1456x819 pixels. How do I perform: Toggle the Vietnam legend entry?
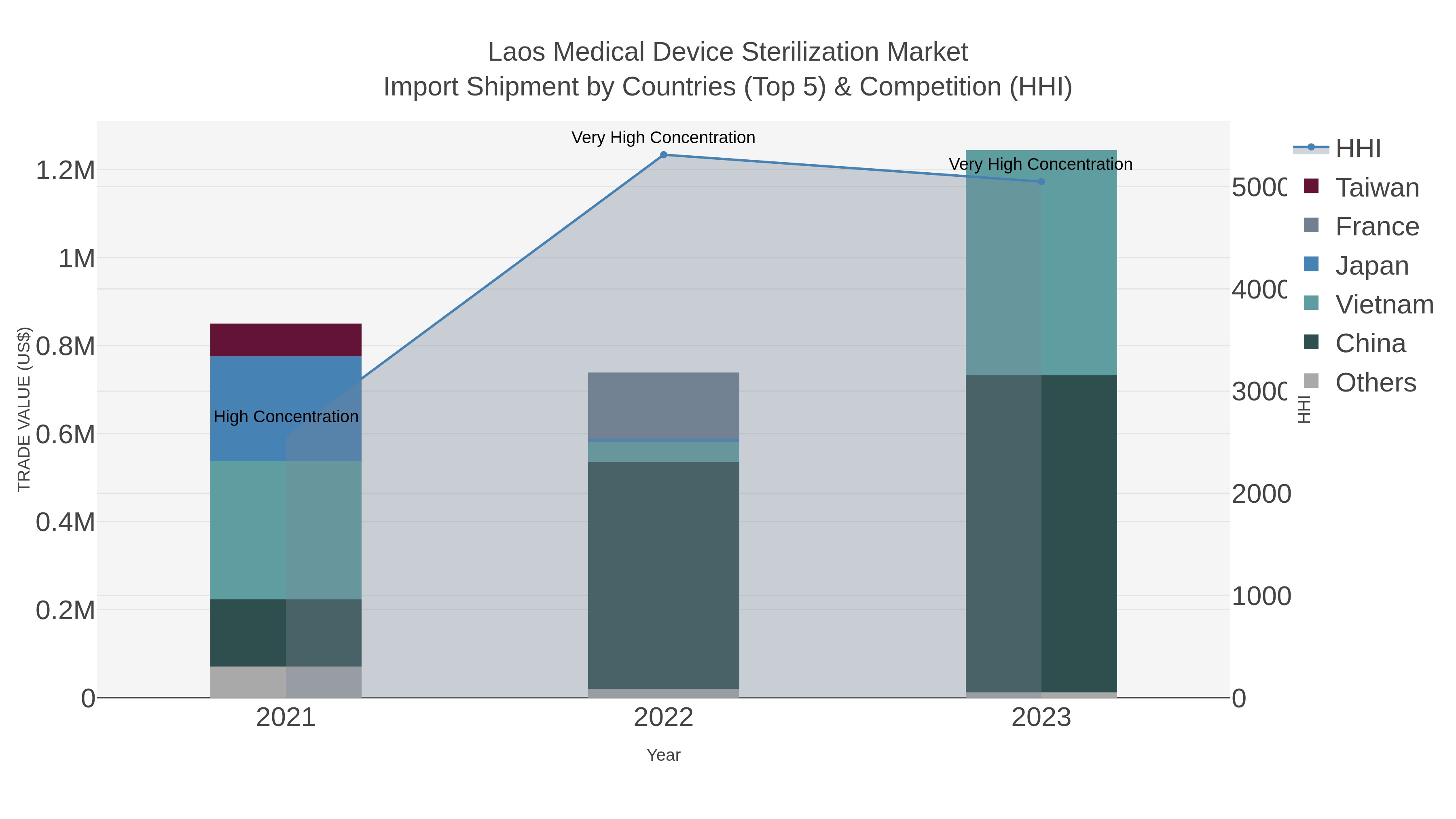[x=1368, y=305]
